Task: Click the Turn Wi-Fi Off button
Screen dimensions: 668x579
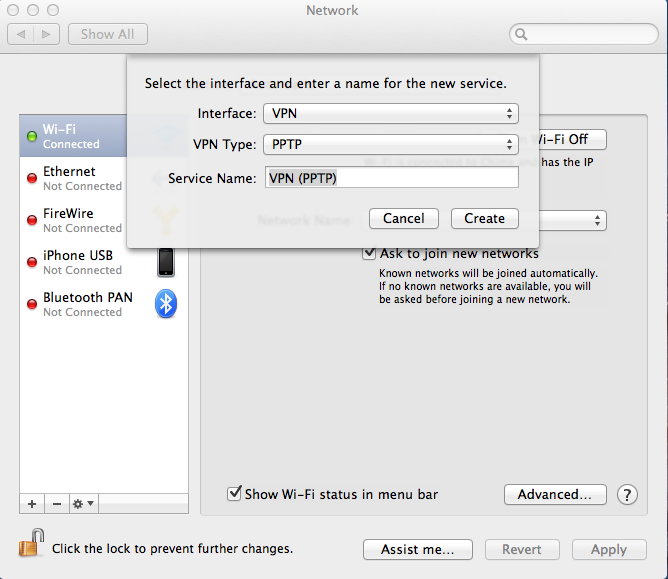Action: point(573,139)
